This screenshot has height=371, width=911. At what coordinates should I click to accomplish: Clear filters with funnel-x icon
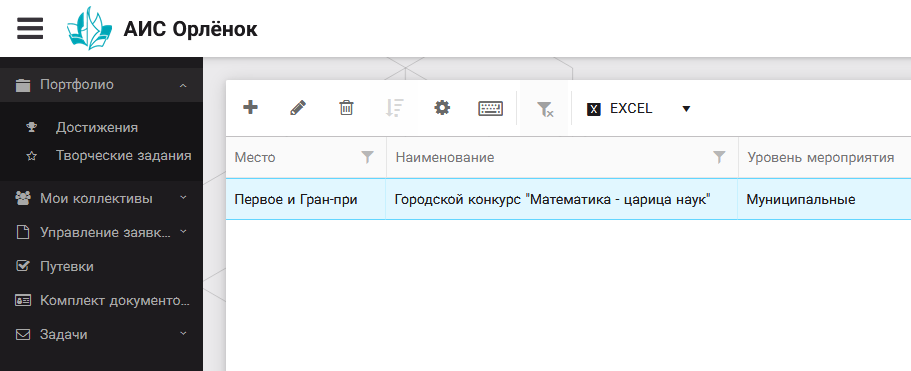click(544, 109)
